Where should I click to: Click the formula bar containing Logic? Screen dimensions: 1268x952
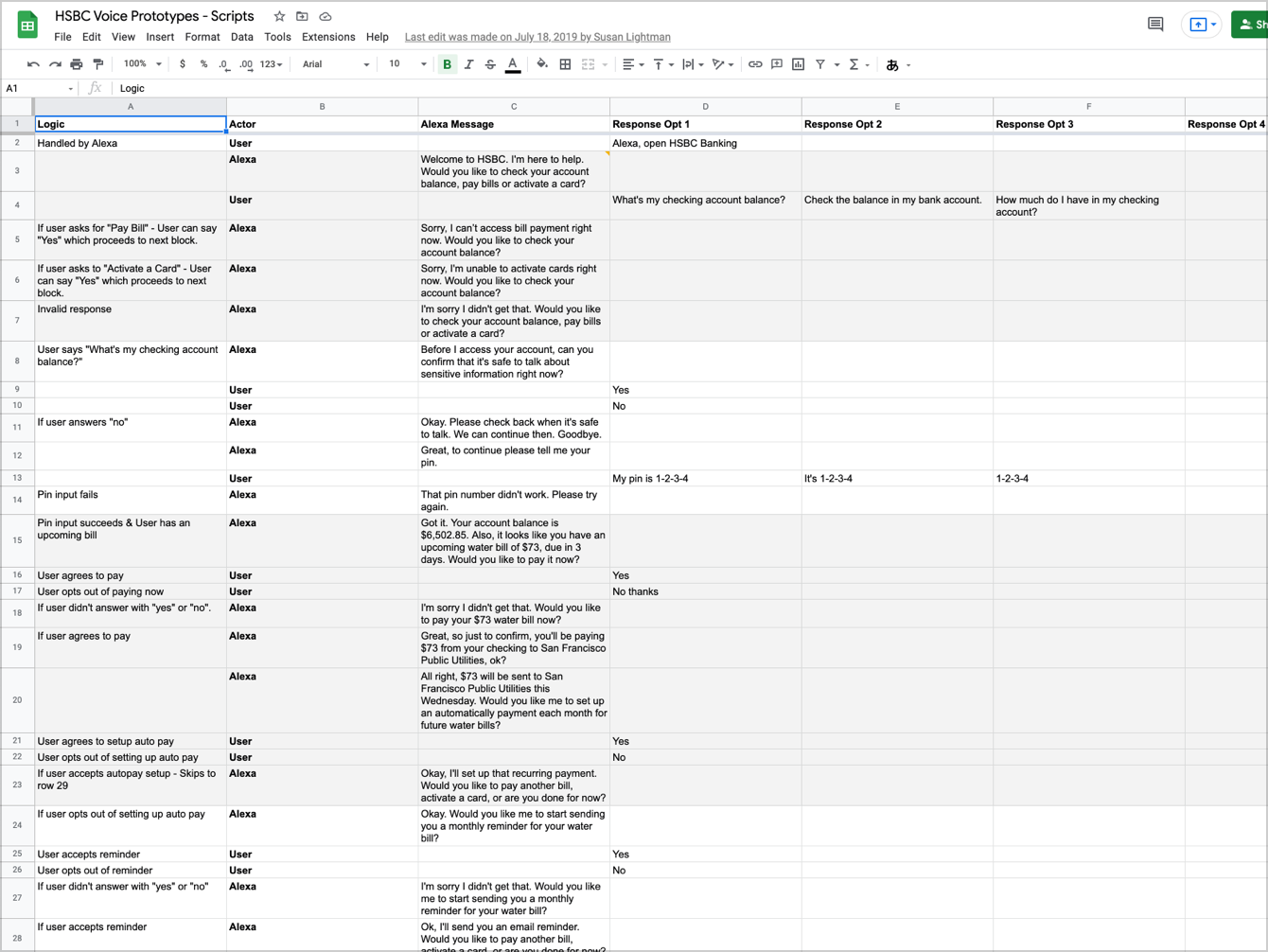[691, 88]
